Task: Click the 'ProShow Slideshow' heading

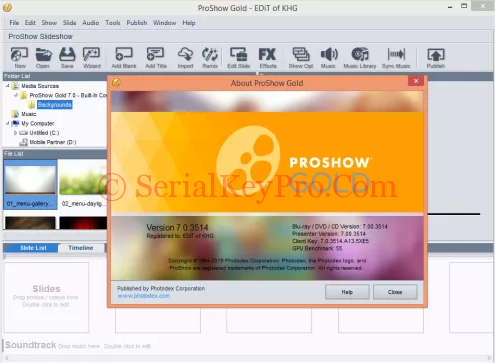Action: (x=40, y=36)
